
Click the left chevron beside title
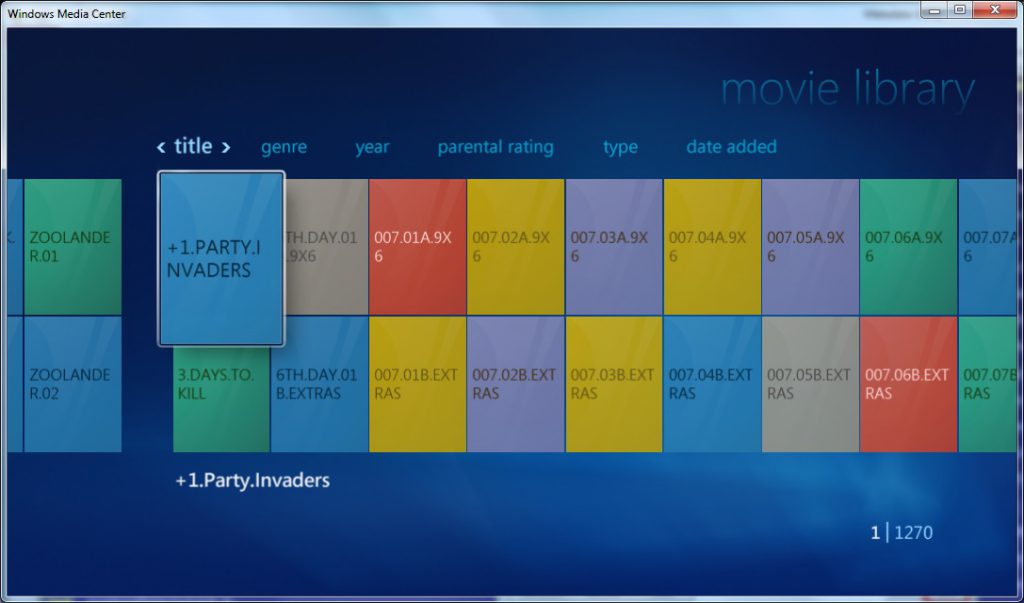coord(161,148)
